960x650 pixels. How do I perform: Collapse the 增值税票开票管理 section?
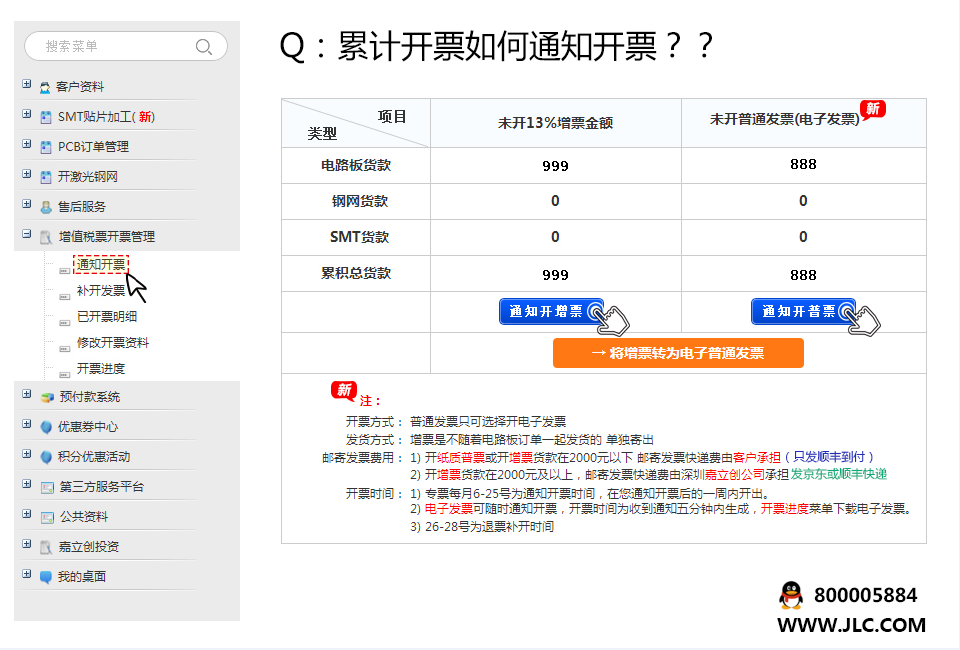[x=27, y=235]
